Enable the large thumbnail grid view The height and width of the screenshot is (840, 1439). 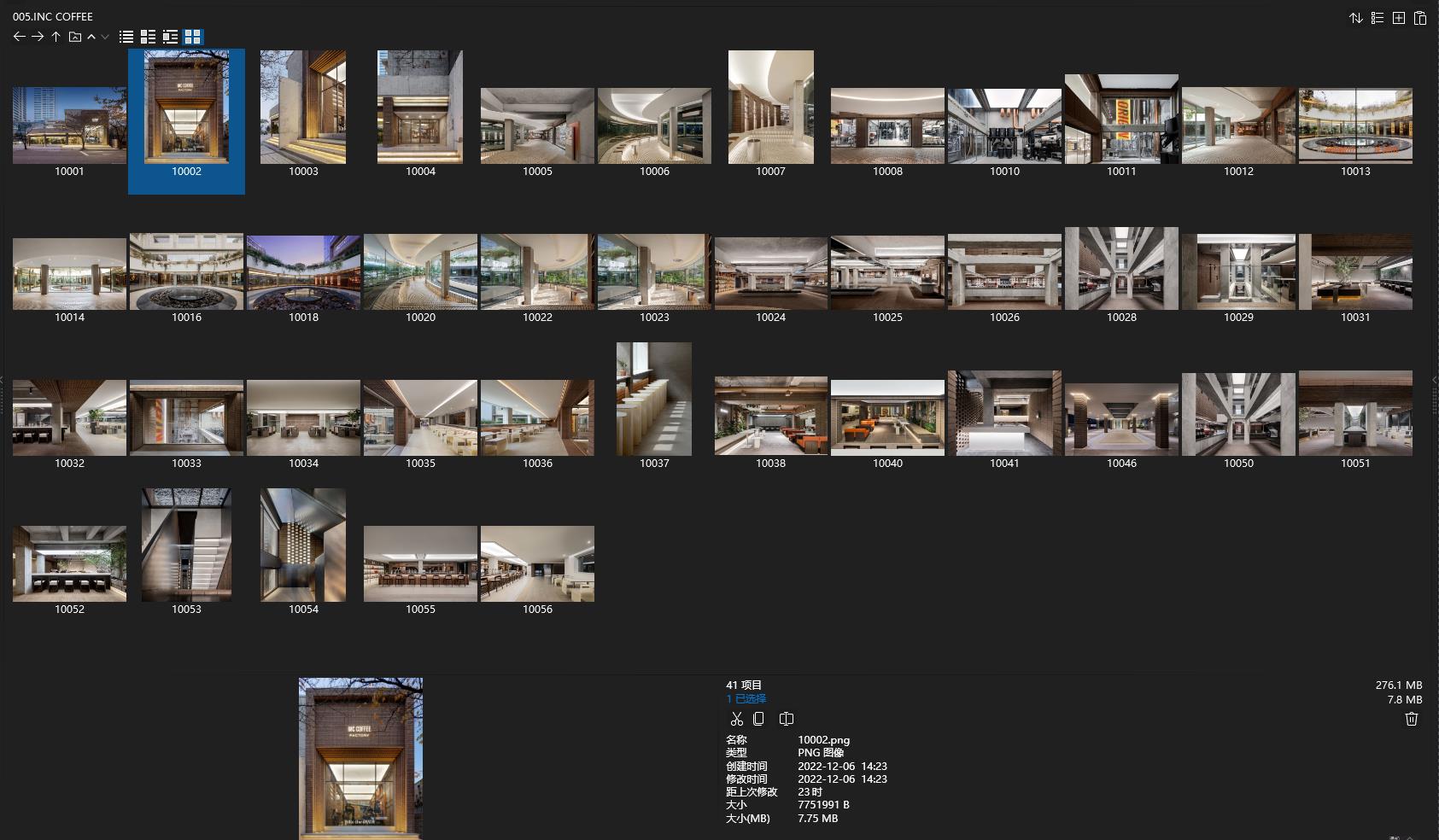click(x=193, y=37)
